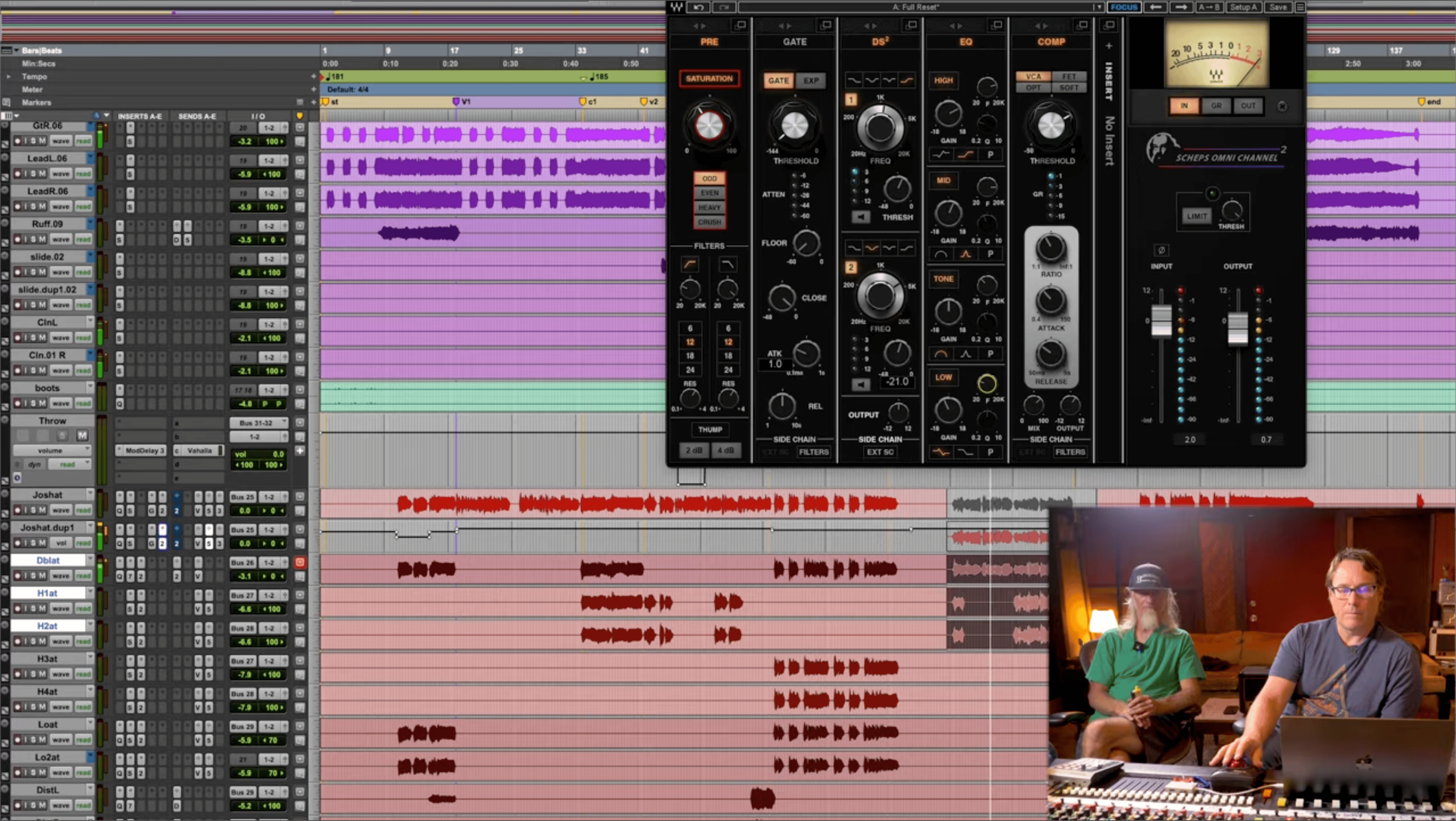This screenshot has height=821, width=1456.
Task: Mute the Throw track
Action: [x=82, y=436]
